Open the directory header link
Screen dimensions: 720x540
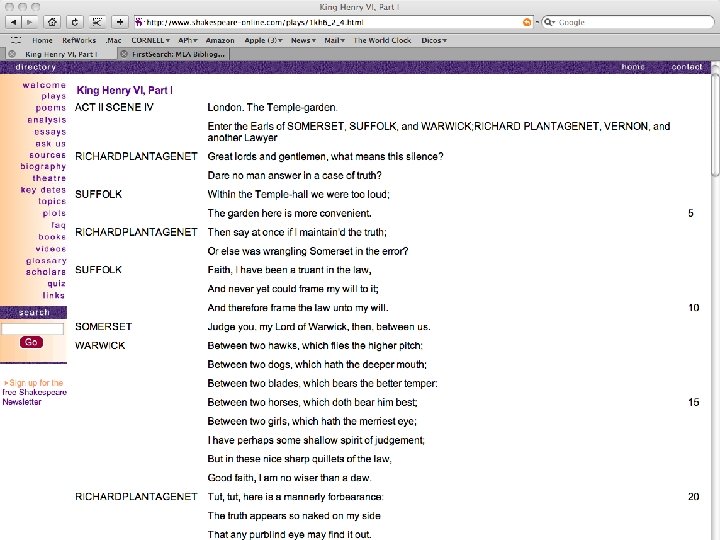coord(35,67)
